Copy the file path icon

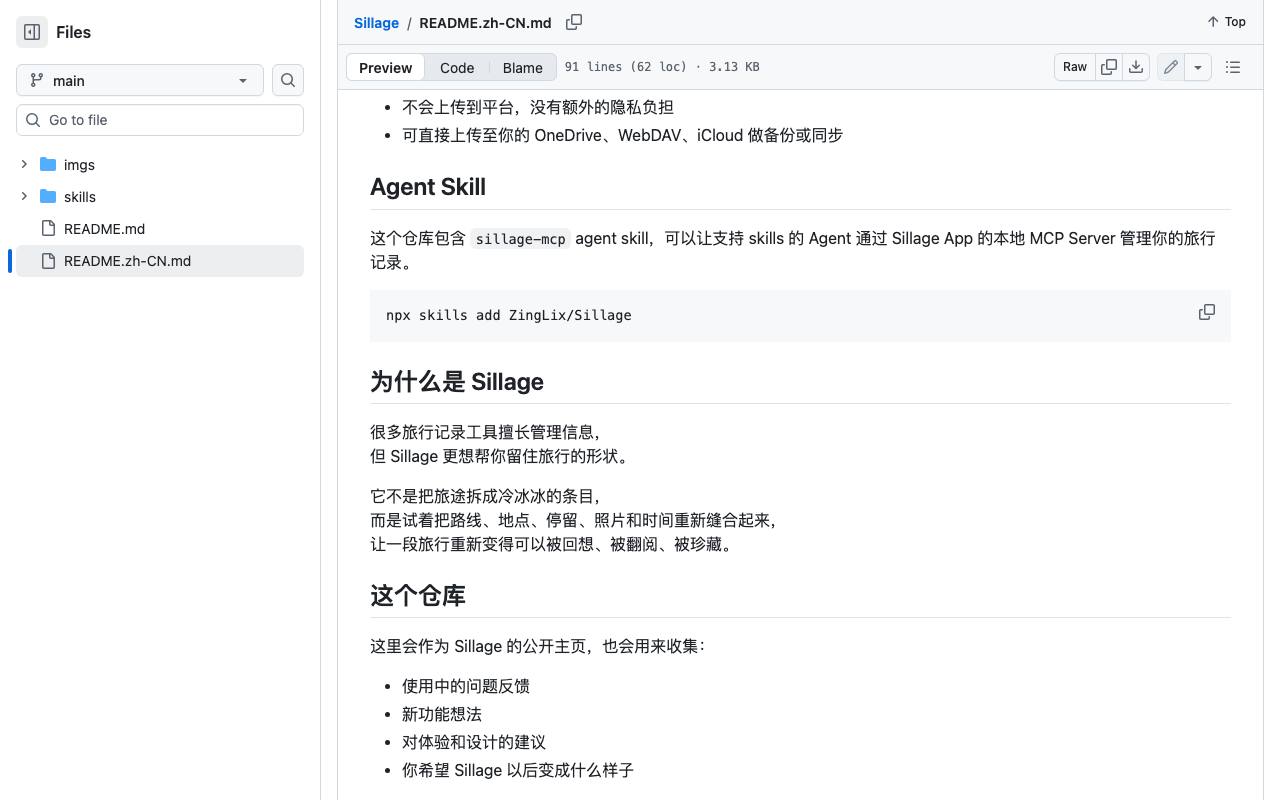coord(574,22)
